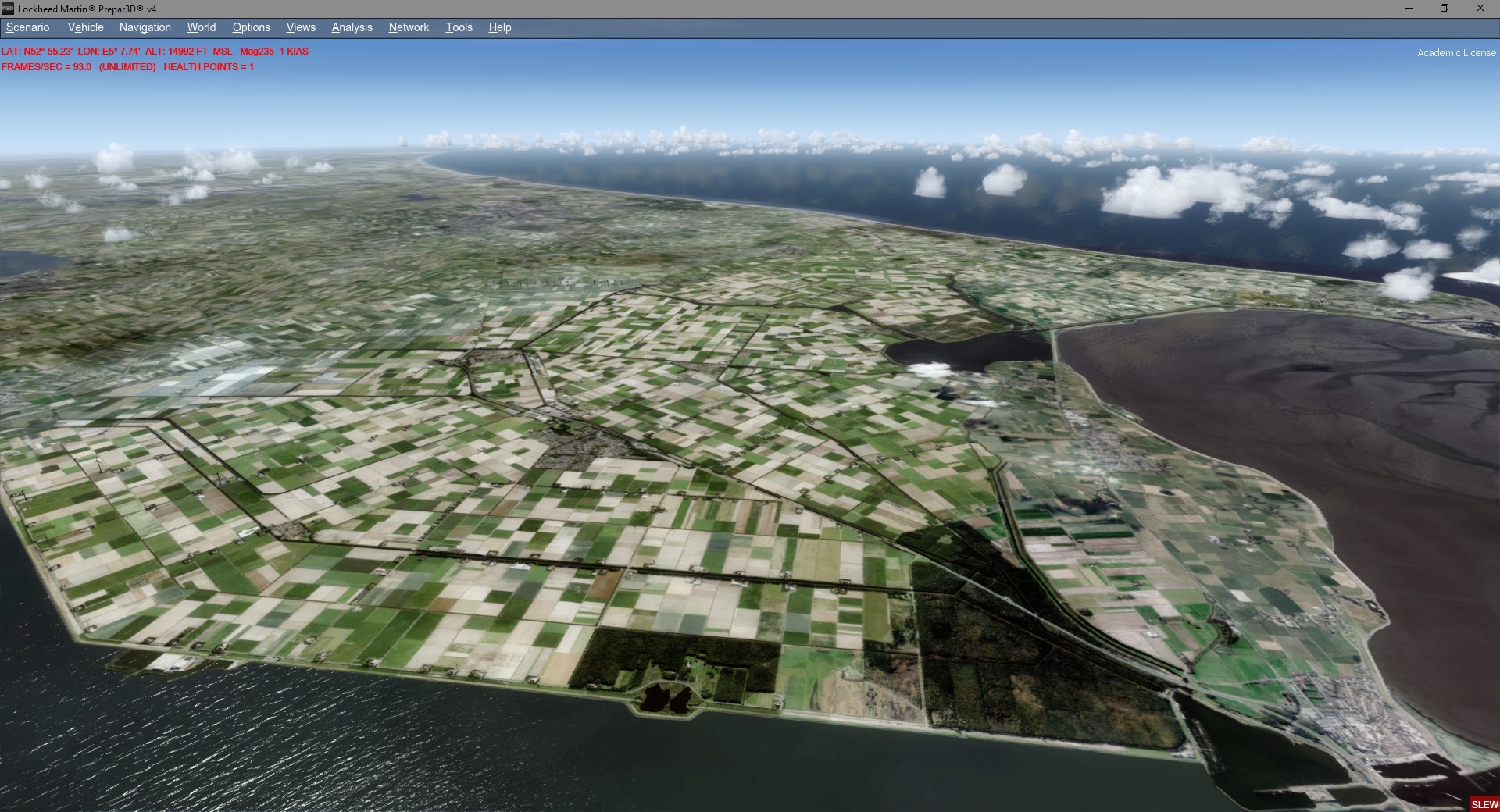
Task: Open the Scenario menu
Action: [x=27, y=27]
